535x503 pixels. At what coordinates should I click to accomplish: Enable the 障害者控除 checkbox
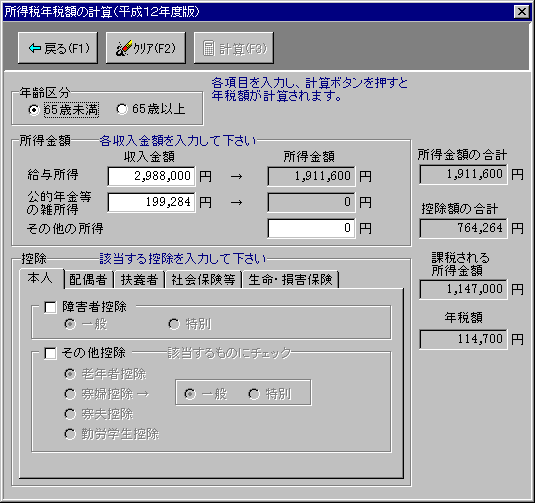50,307
